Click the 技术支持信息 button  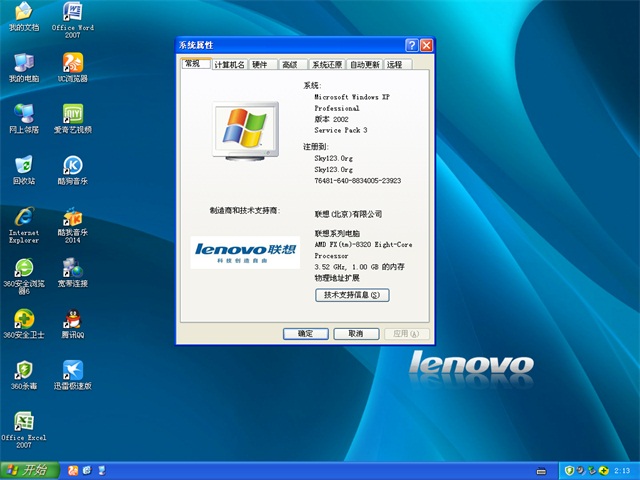351,295
